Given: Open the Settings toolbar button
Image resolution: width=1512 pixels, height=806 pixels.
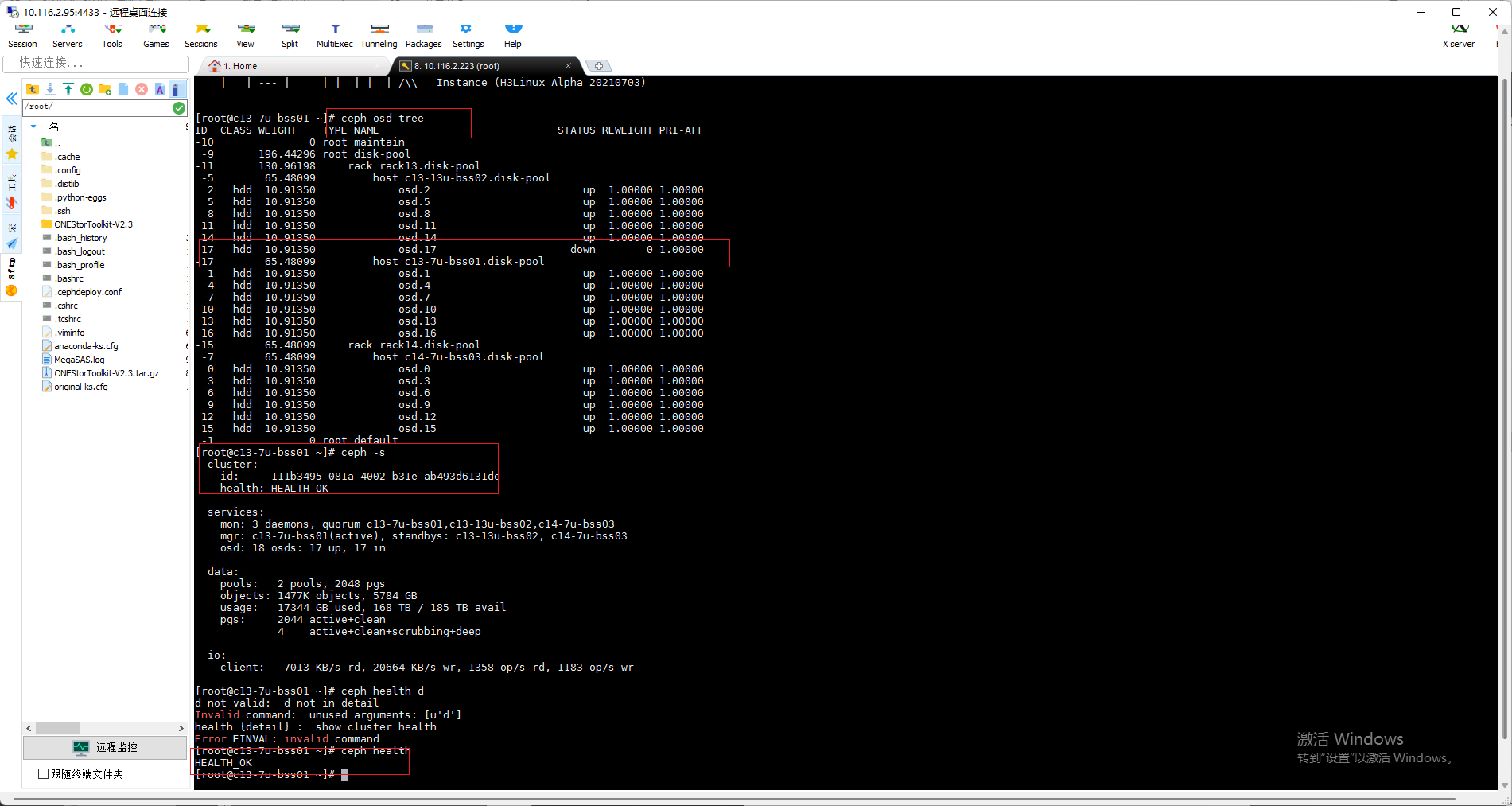Looking at the screenshot, I should tap(468, 36).
